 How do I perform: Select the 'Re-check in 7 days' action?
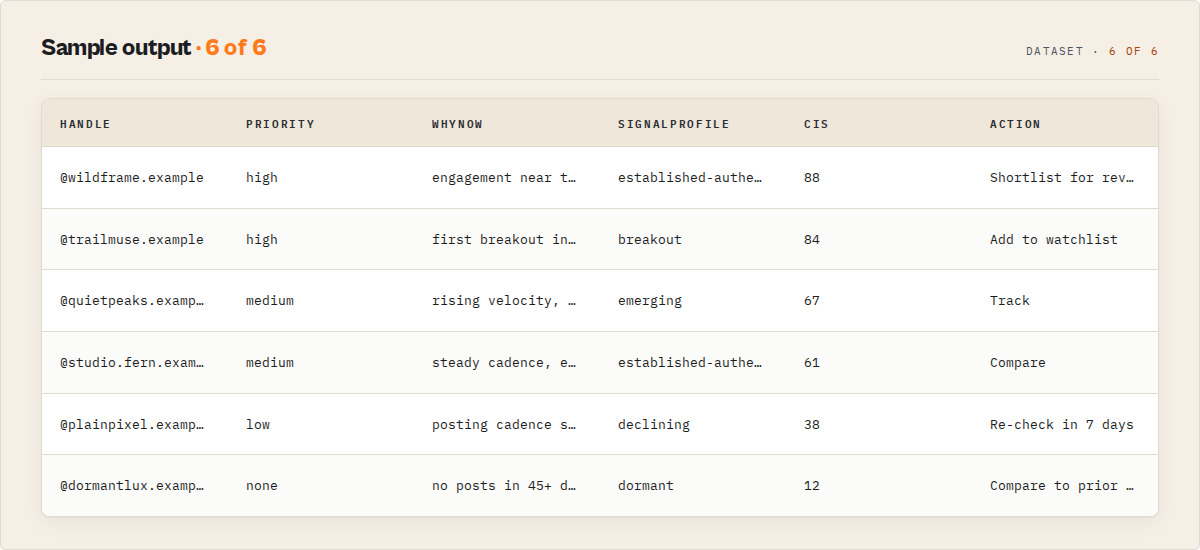tap(1062, 425)
